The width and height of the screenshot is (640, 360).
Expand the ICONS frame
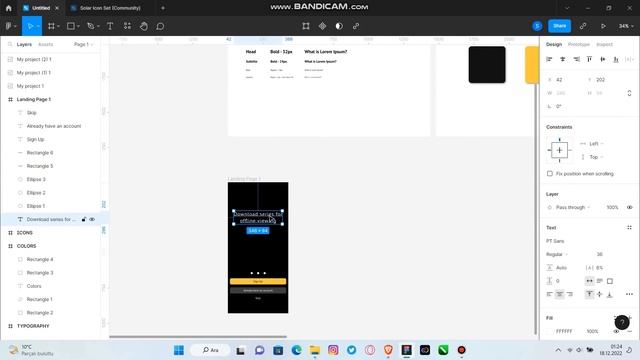10,233
